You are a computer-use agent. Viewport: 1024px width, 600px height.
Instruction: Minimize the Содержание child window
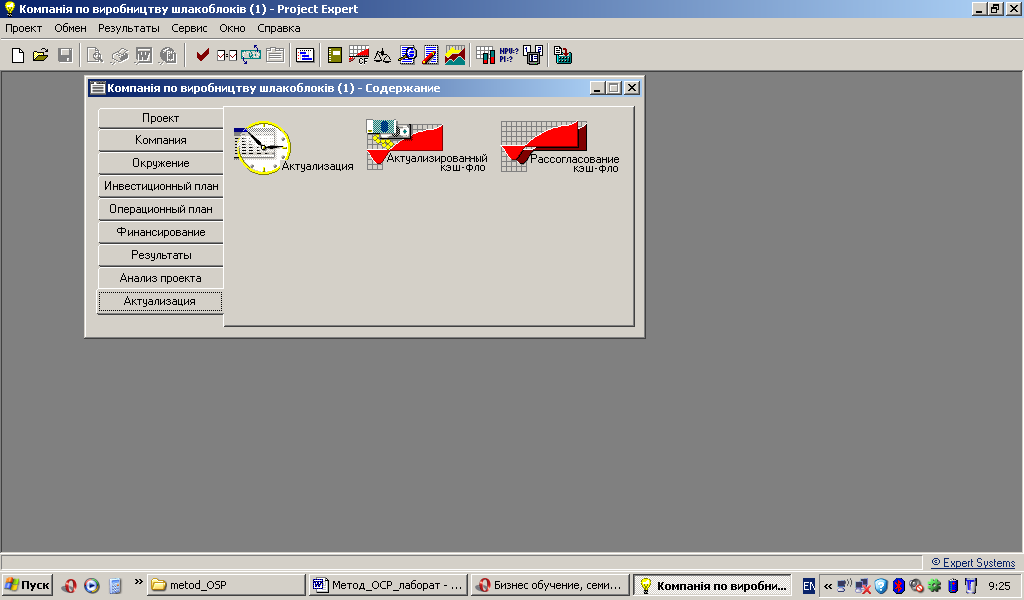(597, 88)
